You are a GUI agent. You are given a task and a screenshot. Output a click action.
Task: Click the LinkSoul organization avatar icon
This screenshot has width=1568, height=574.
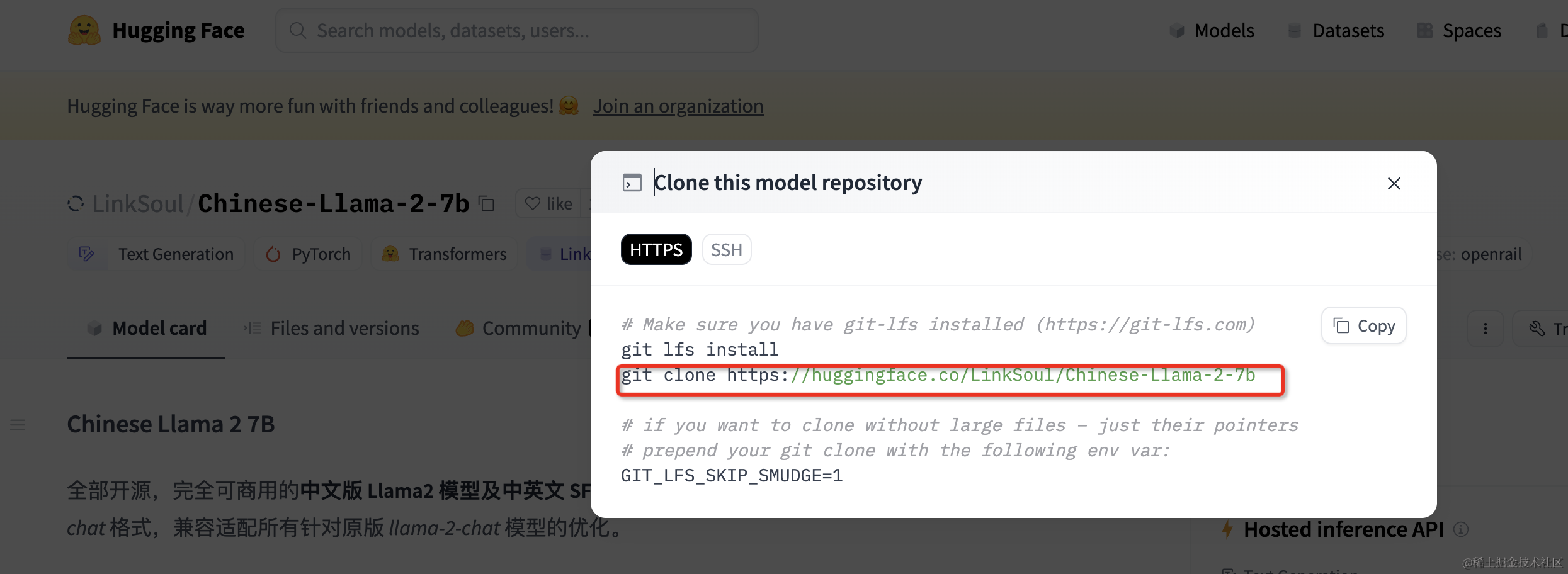pyautogui.click(x=76, y=203)
